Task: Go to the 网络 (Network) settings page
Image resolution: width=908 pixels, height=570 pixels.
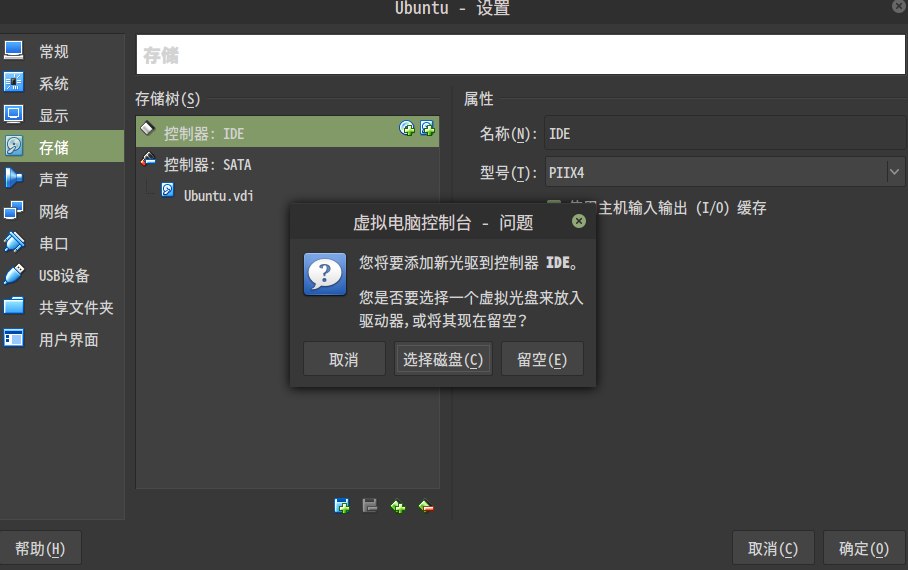Action: click(54, 211)
